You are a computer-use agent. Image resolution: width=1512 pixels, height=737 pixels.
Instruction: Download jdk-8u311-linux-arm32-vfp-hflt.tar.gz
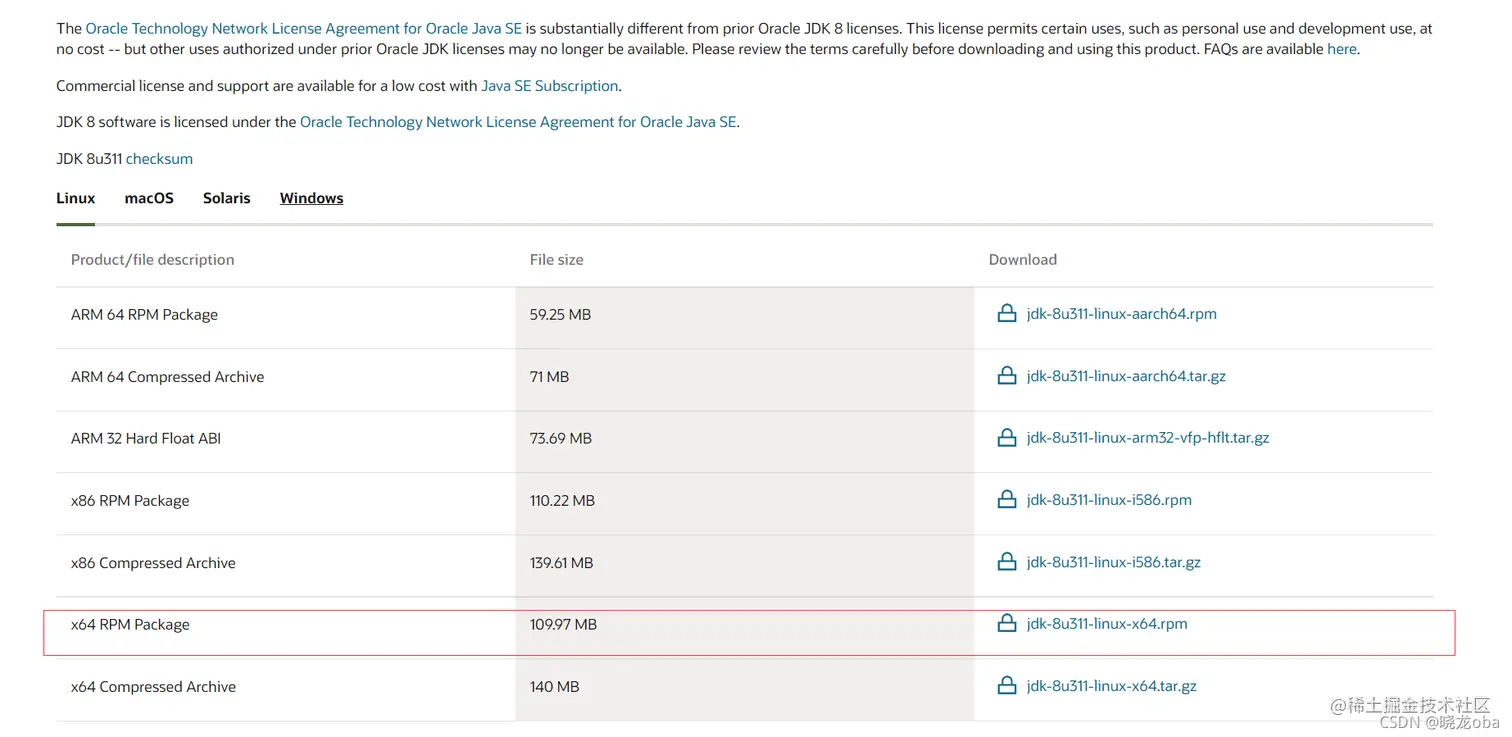[1148, 438]
